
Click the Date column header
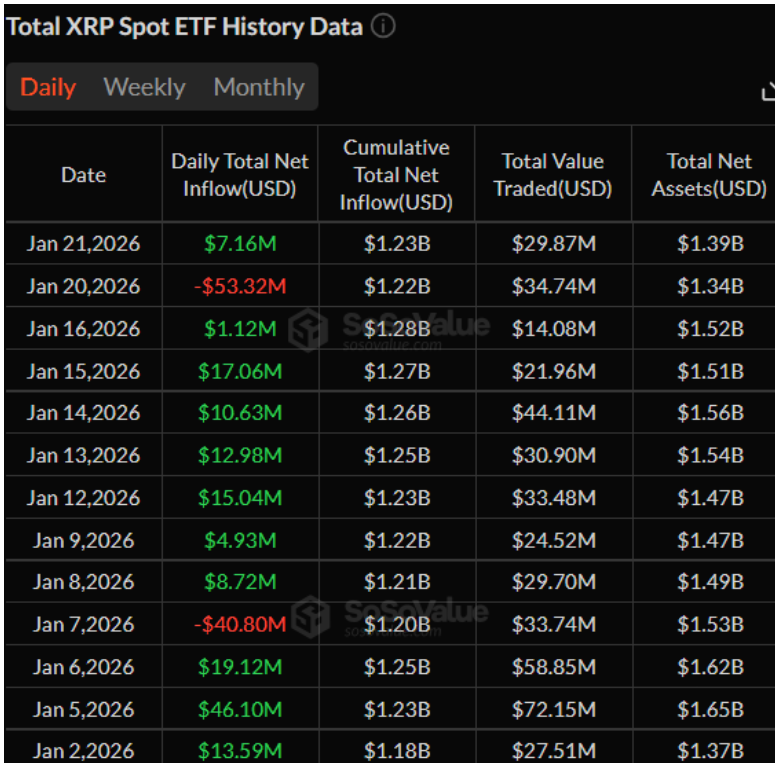[83, 174]
